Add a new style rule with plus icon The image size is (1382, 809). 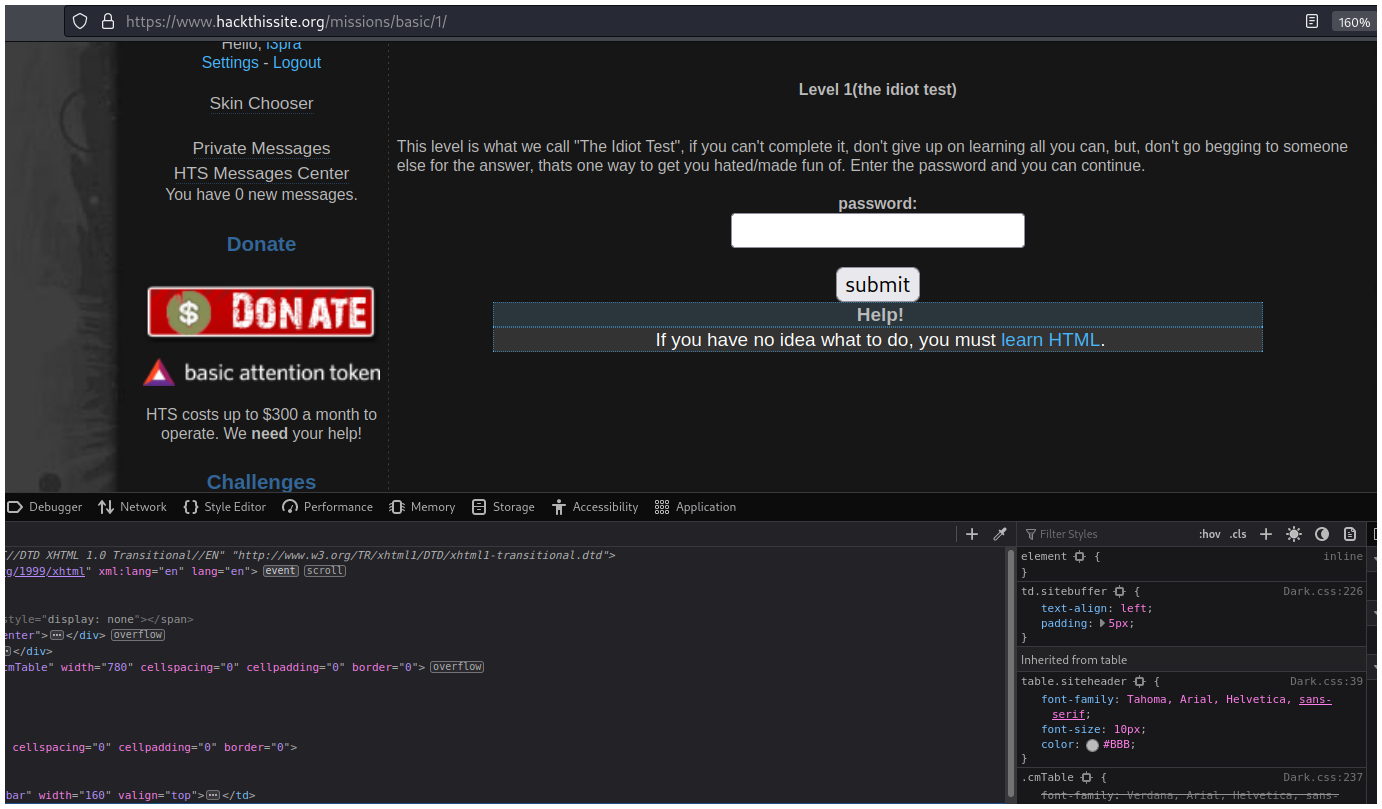[1265, 534]
